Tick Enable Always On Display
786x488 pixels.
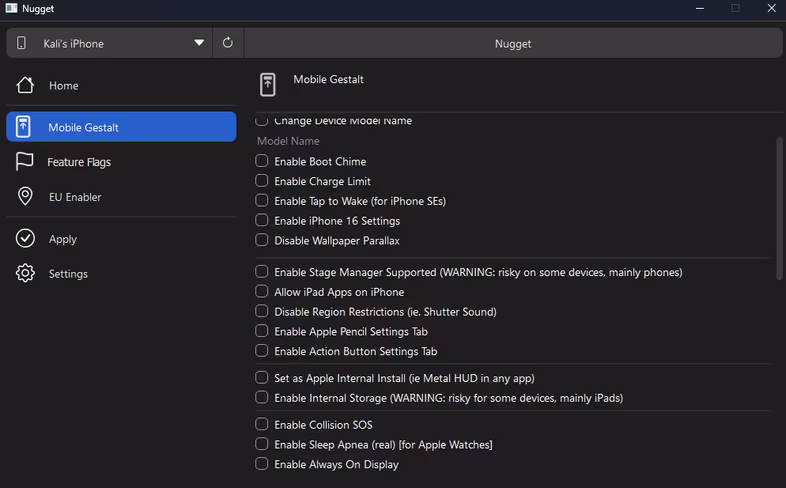point(262,463)
